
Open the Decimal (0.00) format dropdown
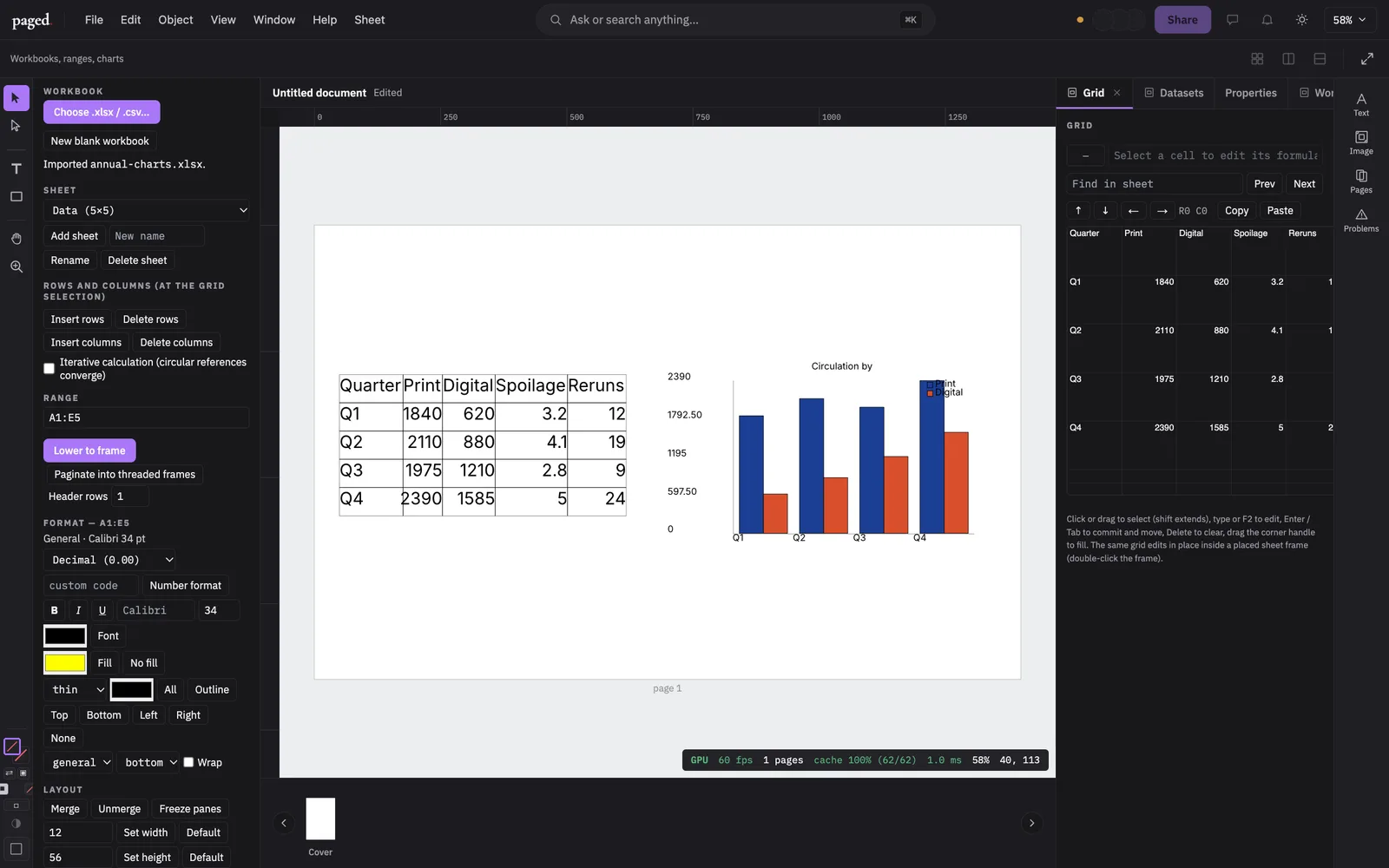110,560
